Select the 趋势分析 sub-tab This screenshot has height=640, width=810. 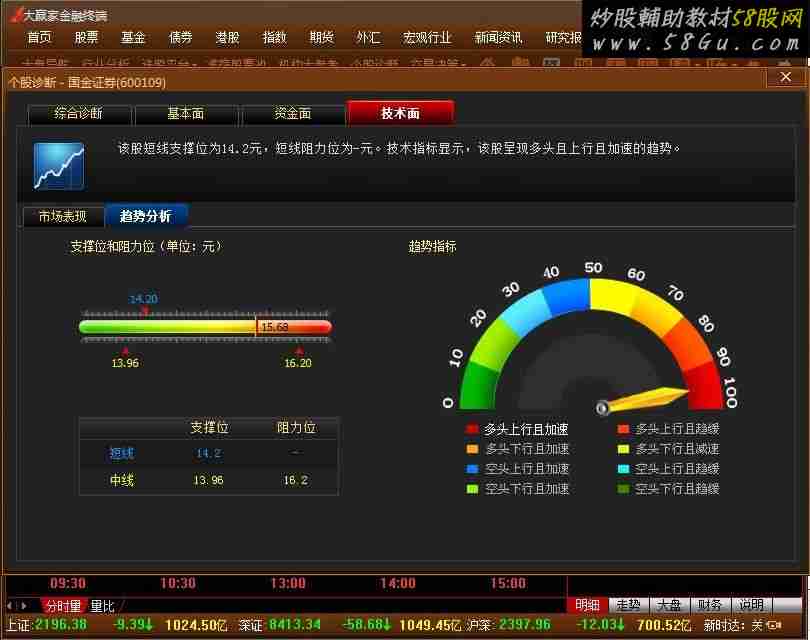(146, 216)
